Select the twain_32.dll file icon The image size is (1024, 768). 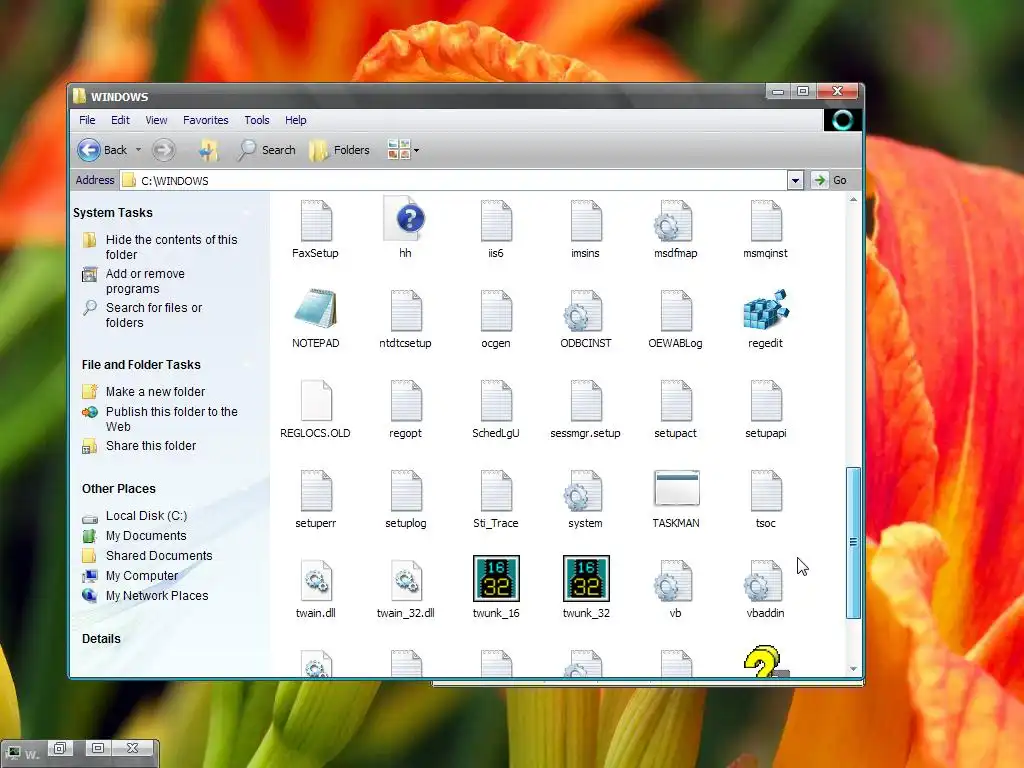coord(406,581)
